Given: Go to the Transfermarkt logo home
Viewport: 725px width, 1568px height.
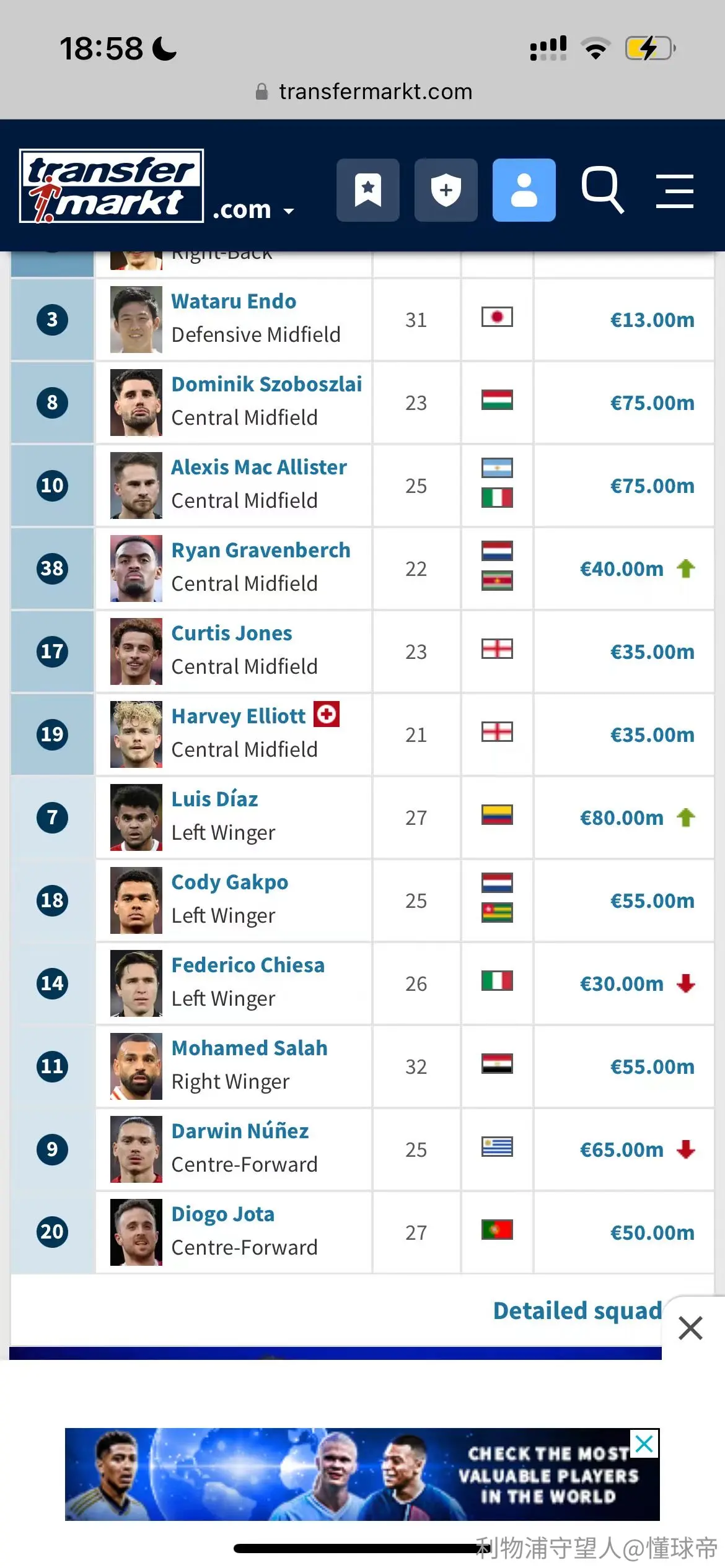Looking at the screenshot, I should pos(112,186).
